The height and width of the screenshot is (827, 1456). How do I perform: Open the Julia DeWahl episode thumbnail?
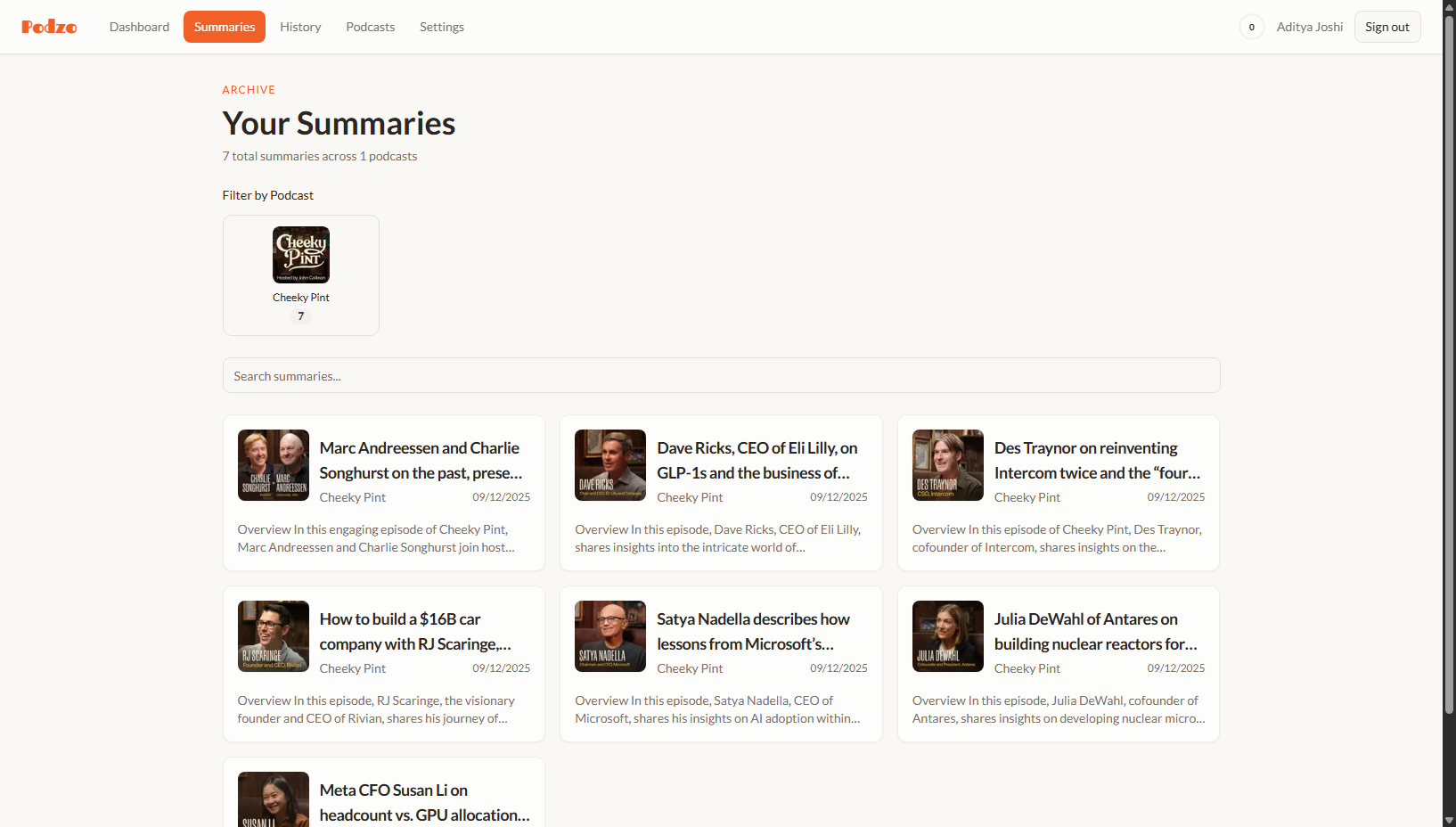[947, 636]
